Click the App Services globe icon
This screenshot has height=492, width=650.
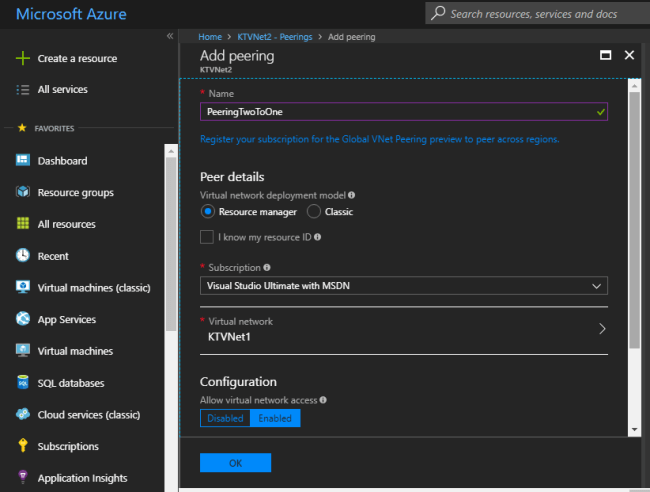tap(22, 319)
